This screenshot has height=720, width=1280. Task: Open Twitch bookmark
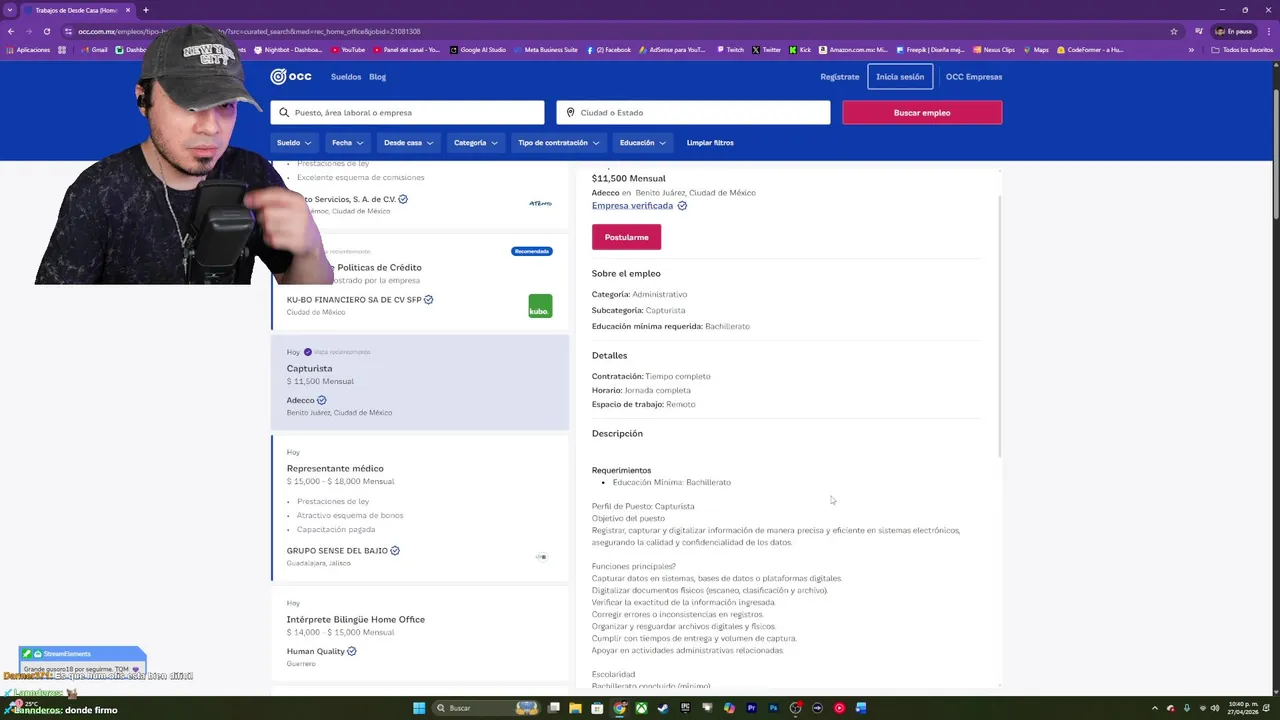[x=730, y=50]
